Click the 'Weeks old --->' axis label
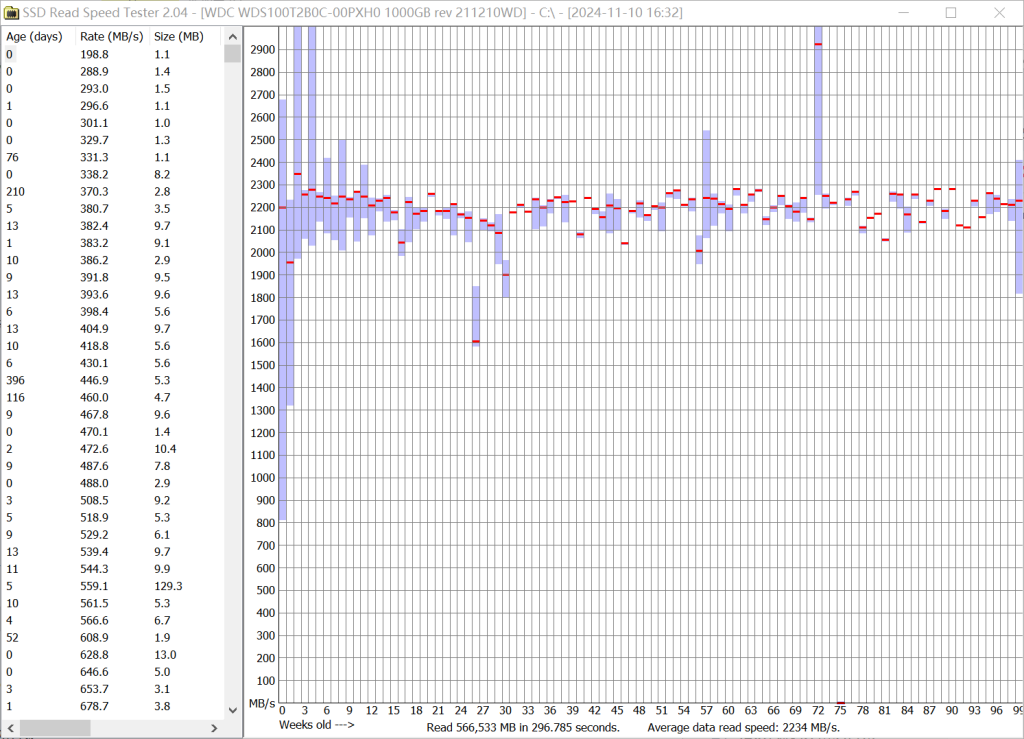This screenshot has height=739, width=1024. [x=317, y=725]
